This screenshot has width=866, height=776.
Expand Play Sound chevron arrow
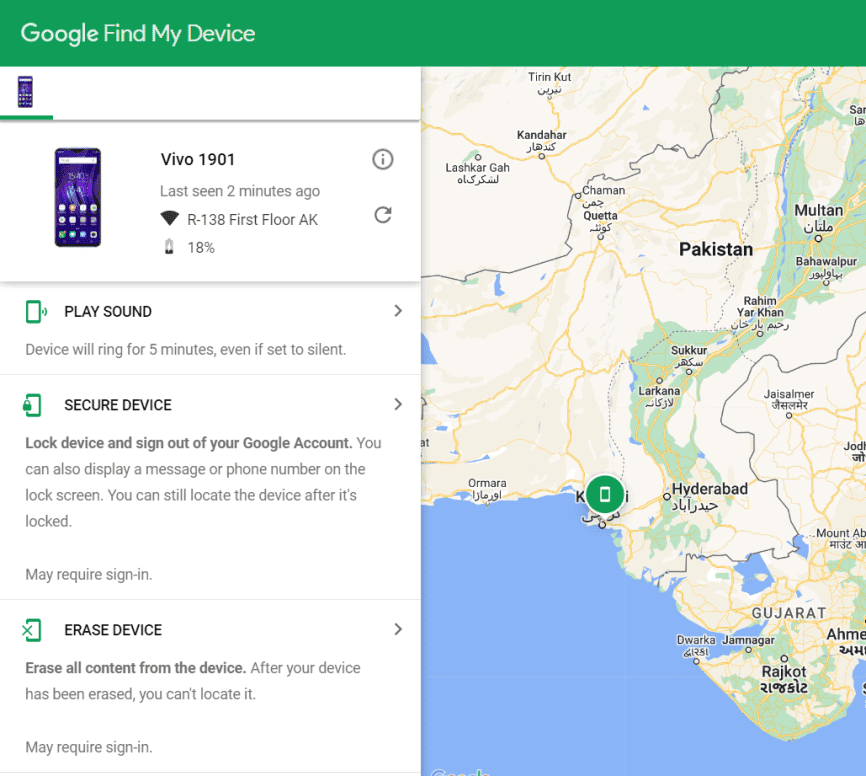pyautogui.click(x=398, y=311)
